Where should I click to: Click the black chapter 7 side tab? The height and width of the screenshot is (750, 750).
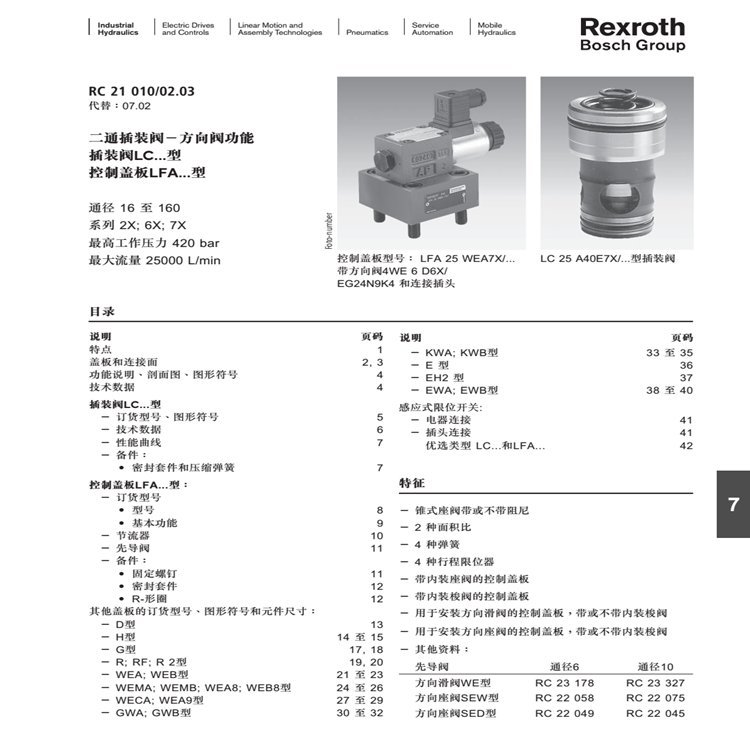(733, 505)
